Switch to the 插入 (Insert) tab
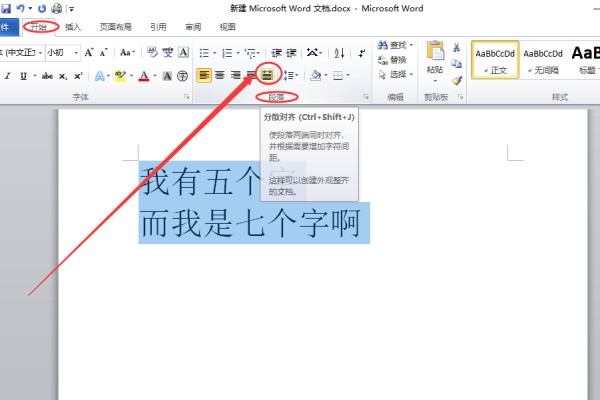This screenshot has height=400, width=600. [x=73, y=27]
